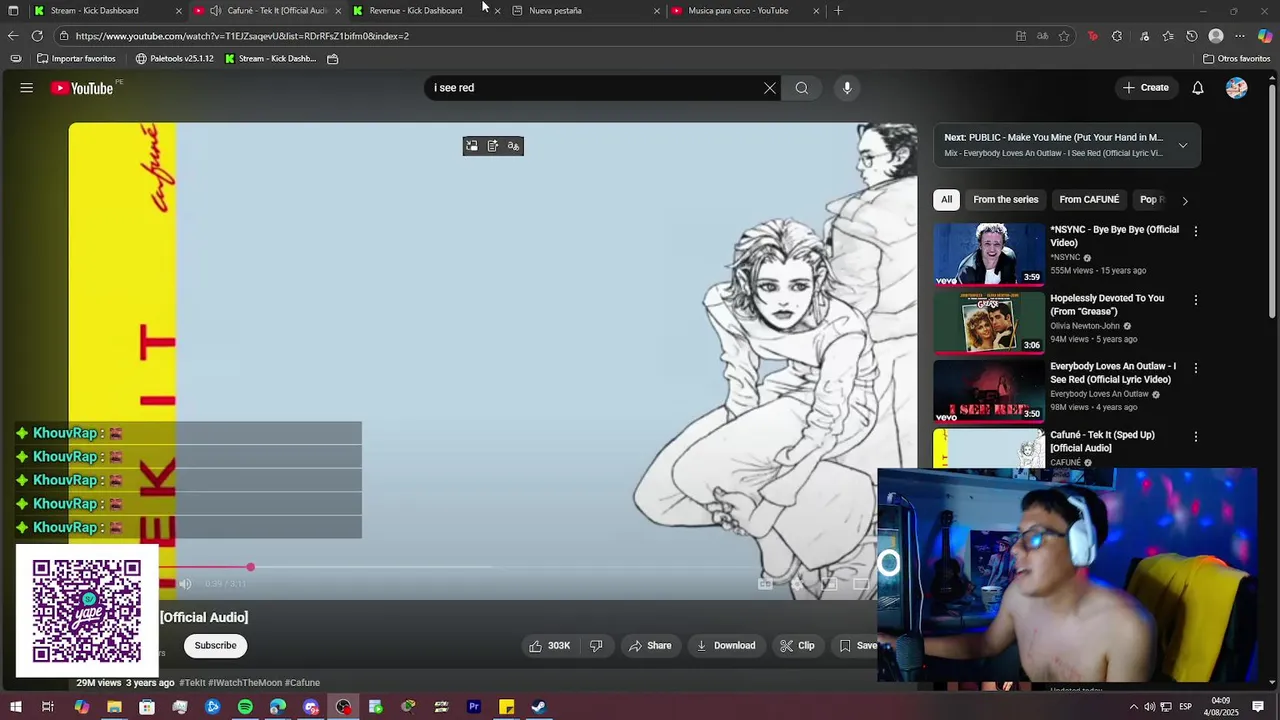Open 'Paletools v25.1.12' bookmark
Viewport: 1280px width, 720px height.
coord(174,59)
